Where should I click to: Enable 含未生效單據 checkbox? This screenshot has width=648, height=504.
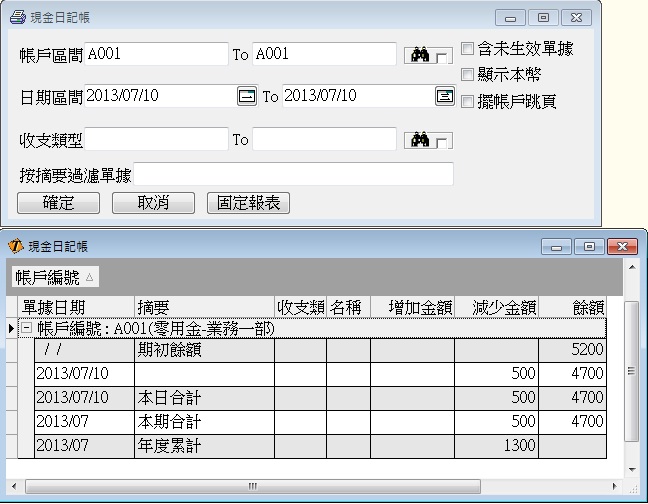coord(467,48)
